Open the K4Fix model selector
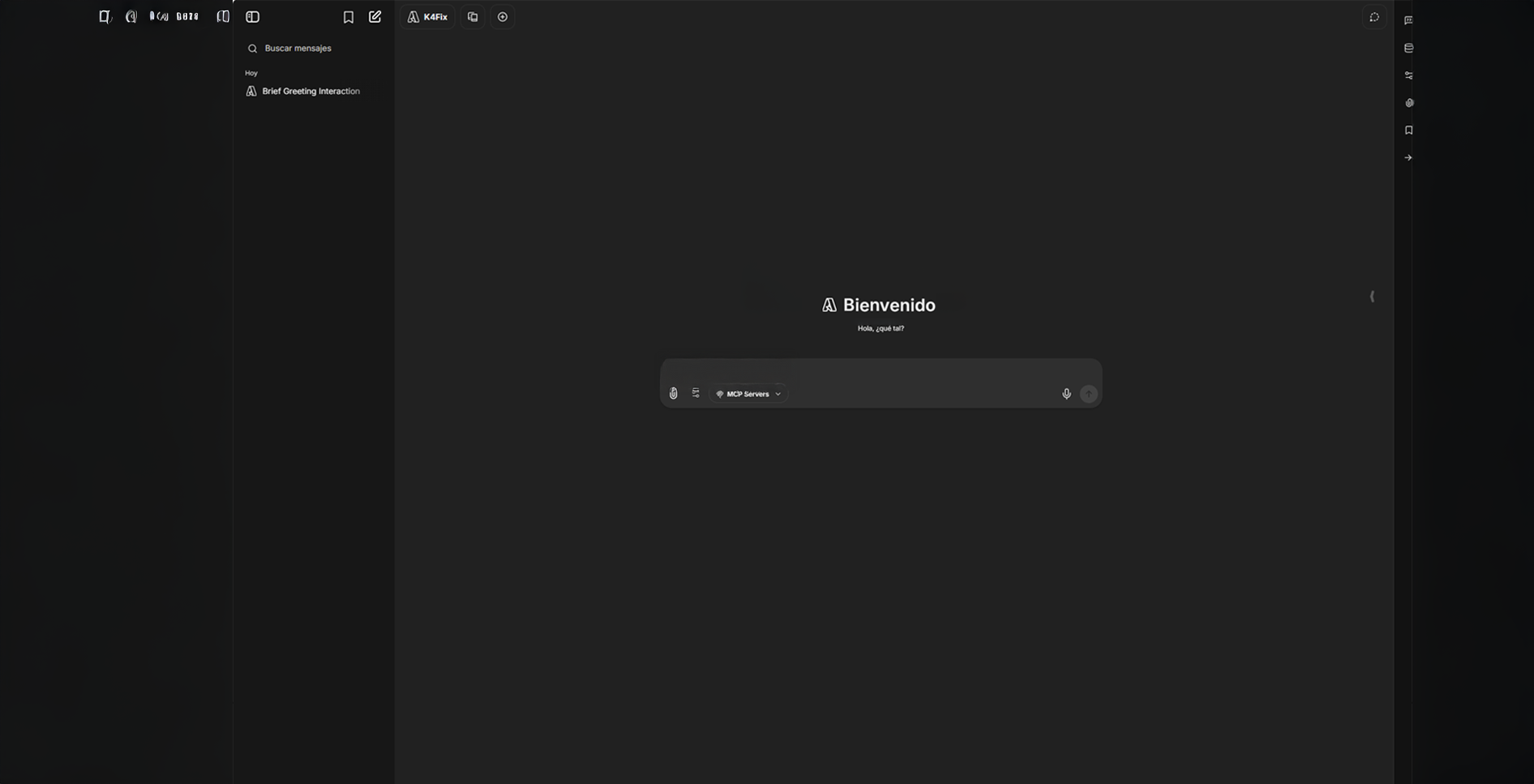1534x784 pixels. pyautogui.click(x=427, y=17)
